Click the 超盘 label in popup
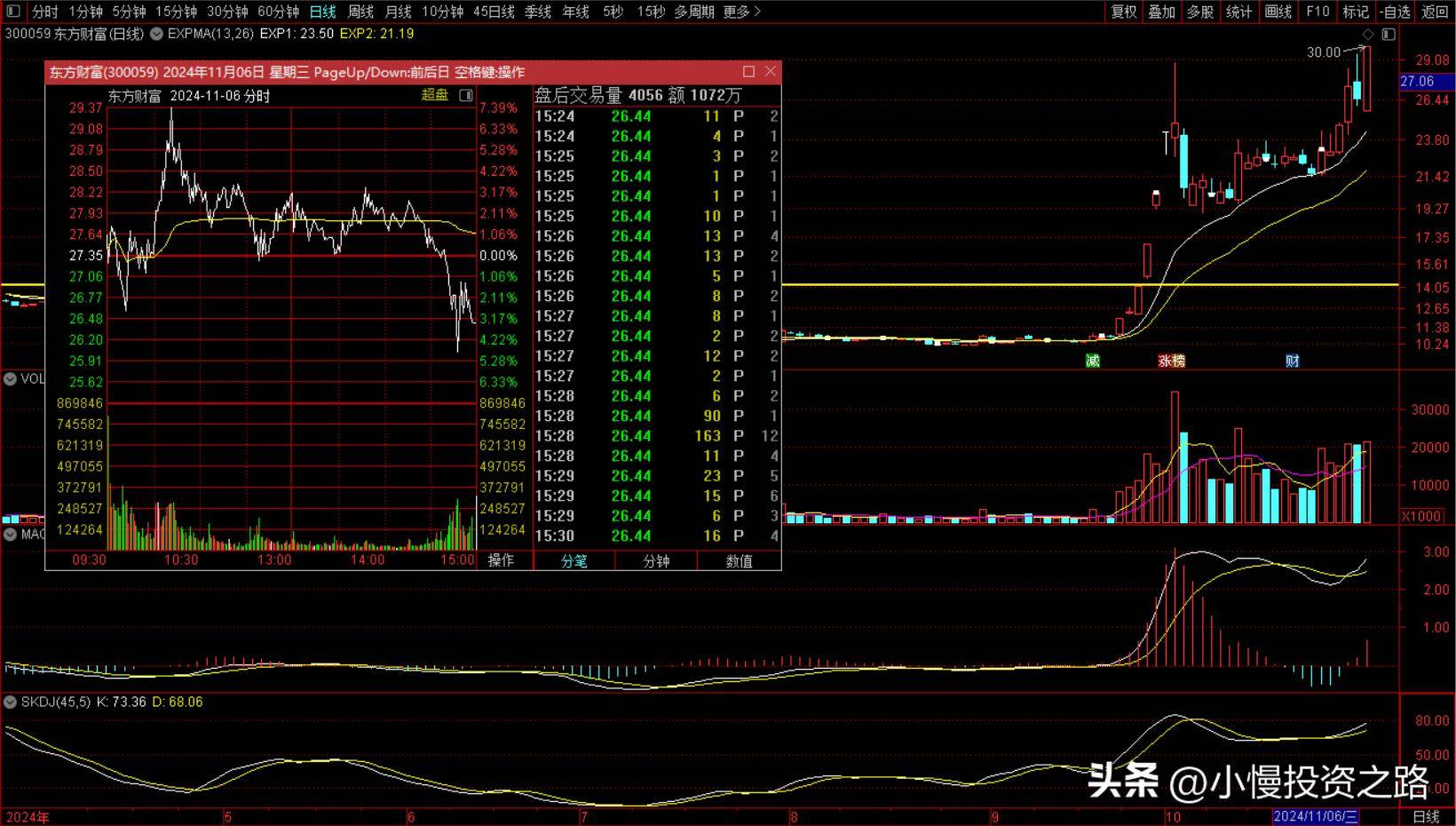This screenshot has width=1456, height=826. coord(435,95)
